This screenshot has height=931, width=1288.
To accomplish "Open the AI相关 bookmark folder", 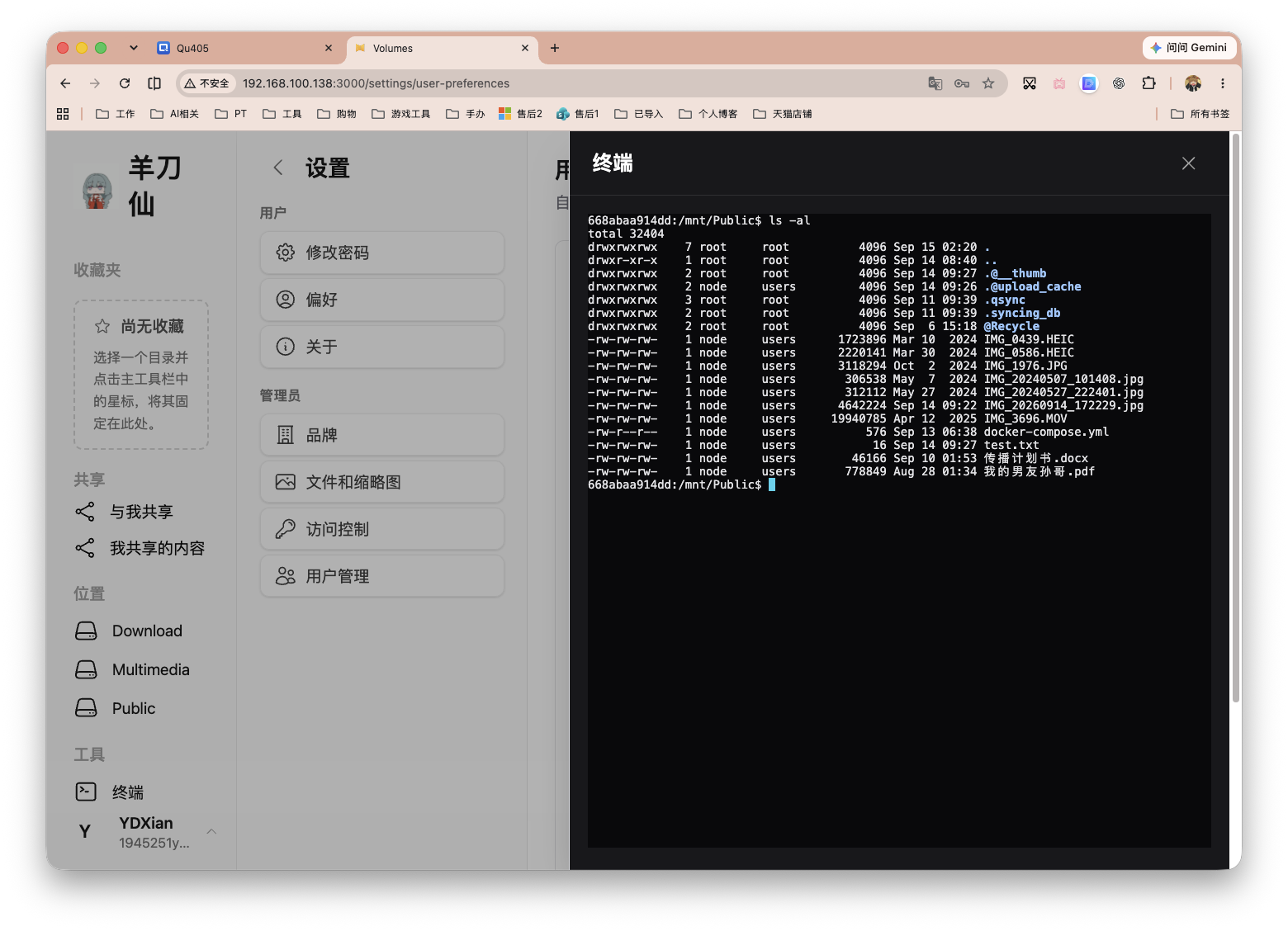I will [x=175, y=114].
